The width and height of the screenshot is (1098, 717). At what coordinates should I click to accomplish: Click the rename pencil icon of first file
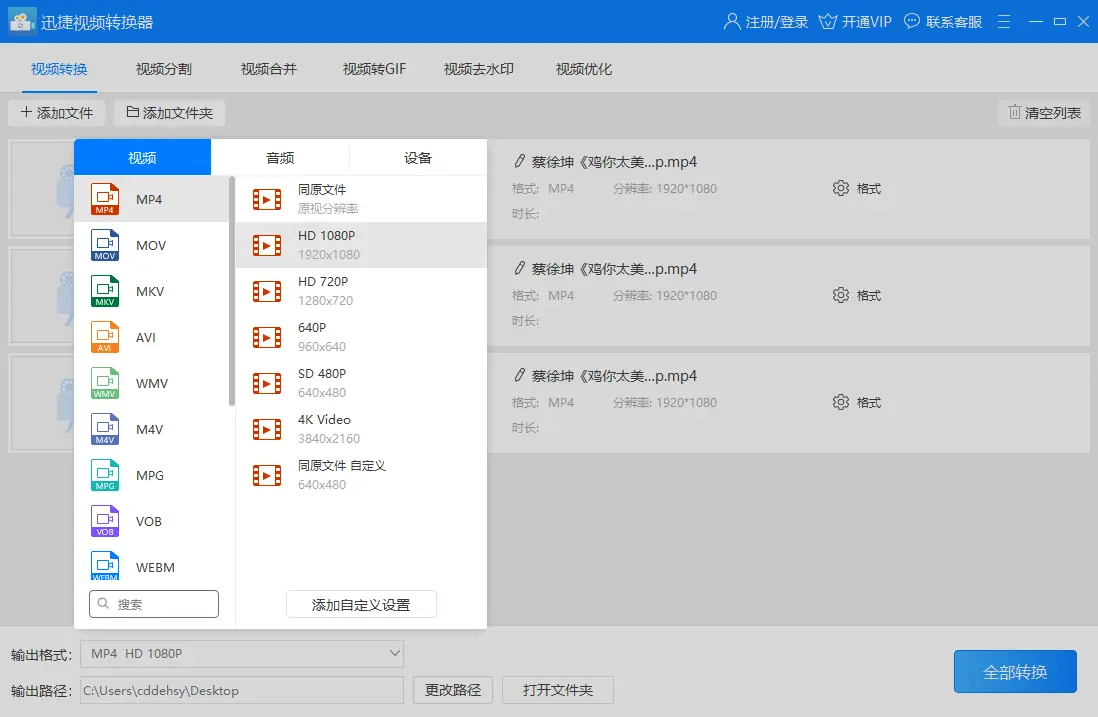pyautogui.click(x=520, y=162)
